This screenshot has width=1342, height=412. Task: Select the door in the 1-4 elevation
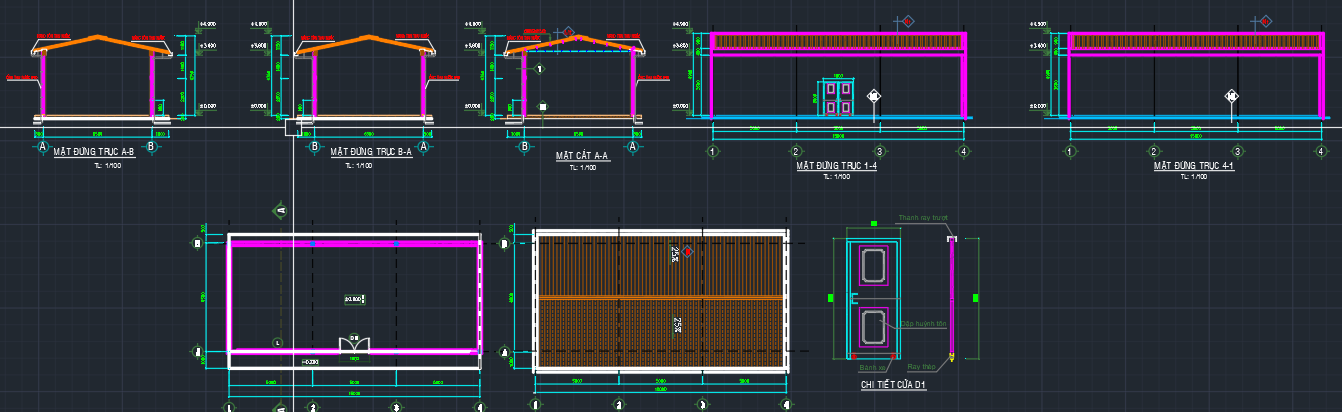tap(838, 97)
